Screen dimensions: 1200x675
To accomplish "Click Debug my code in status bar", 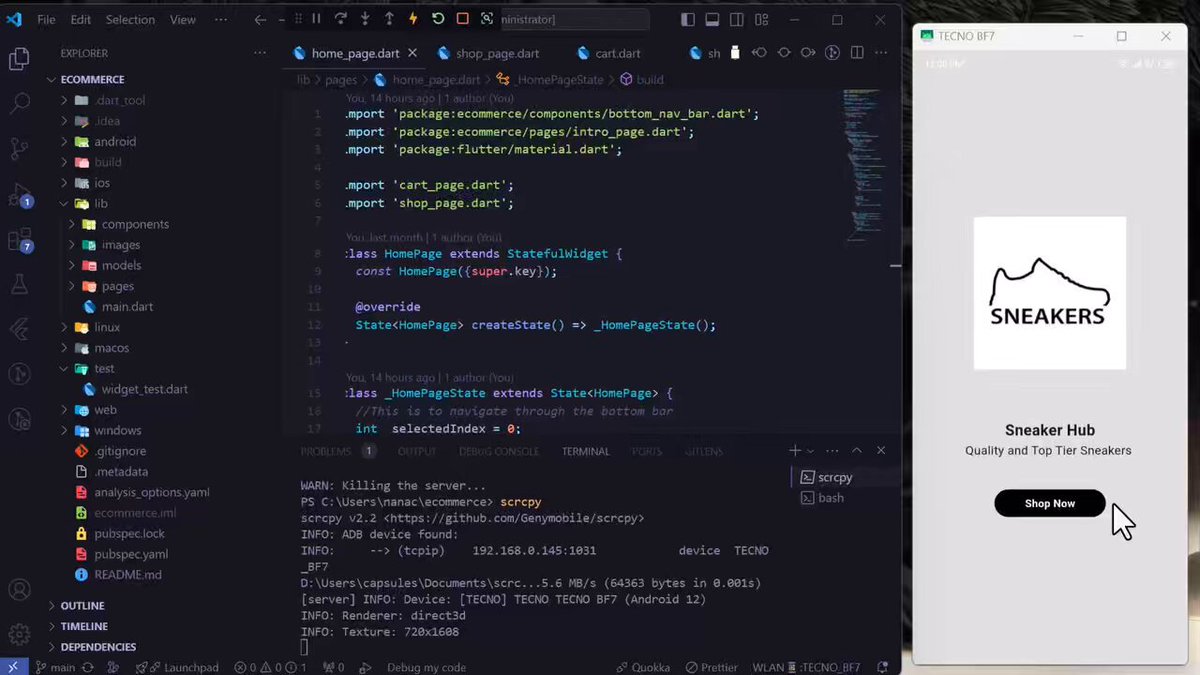I will (426, 667).
